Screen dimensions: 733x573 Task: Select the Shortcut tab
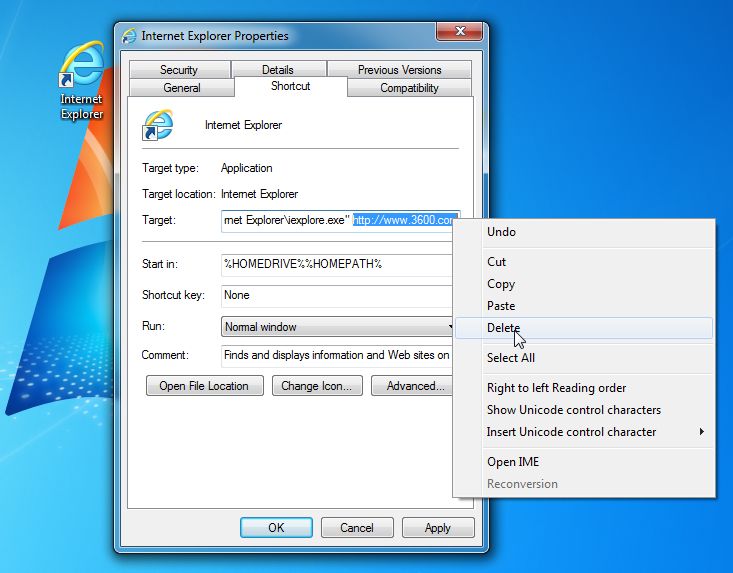click(291, 86)
